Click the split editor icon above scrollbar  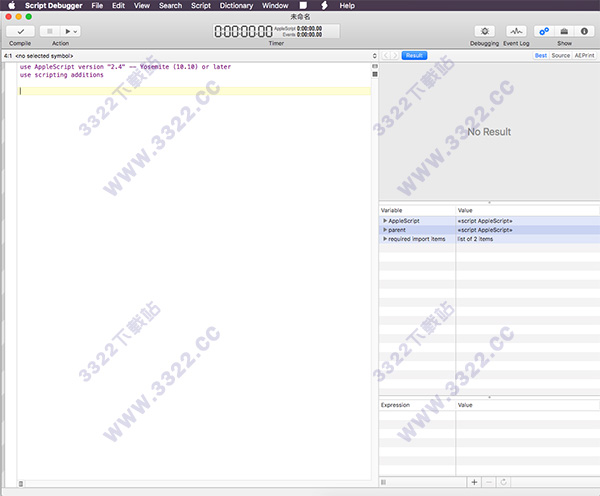tap(375, 66)
